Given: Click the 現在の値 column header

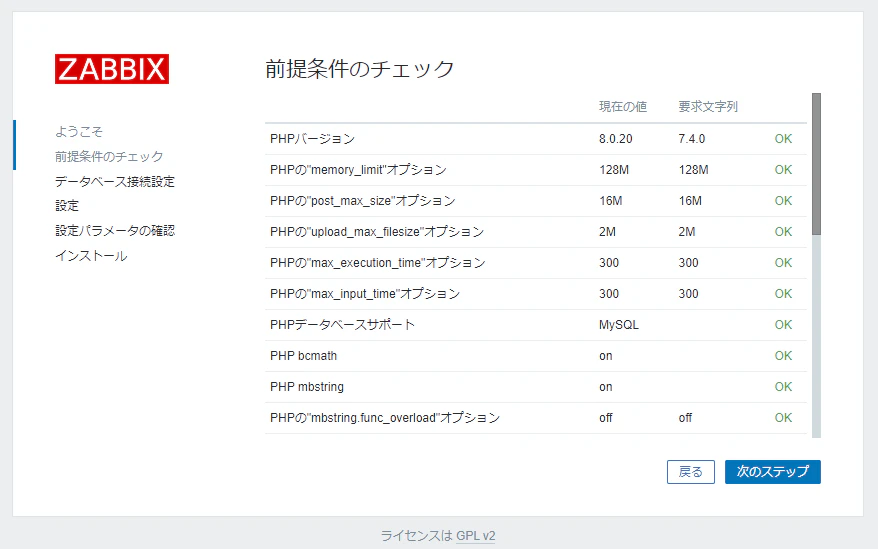Looking at the screenshot, I should [x=623, y=106].
